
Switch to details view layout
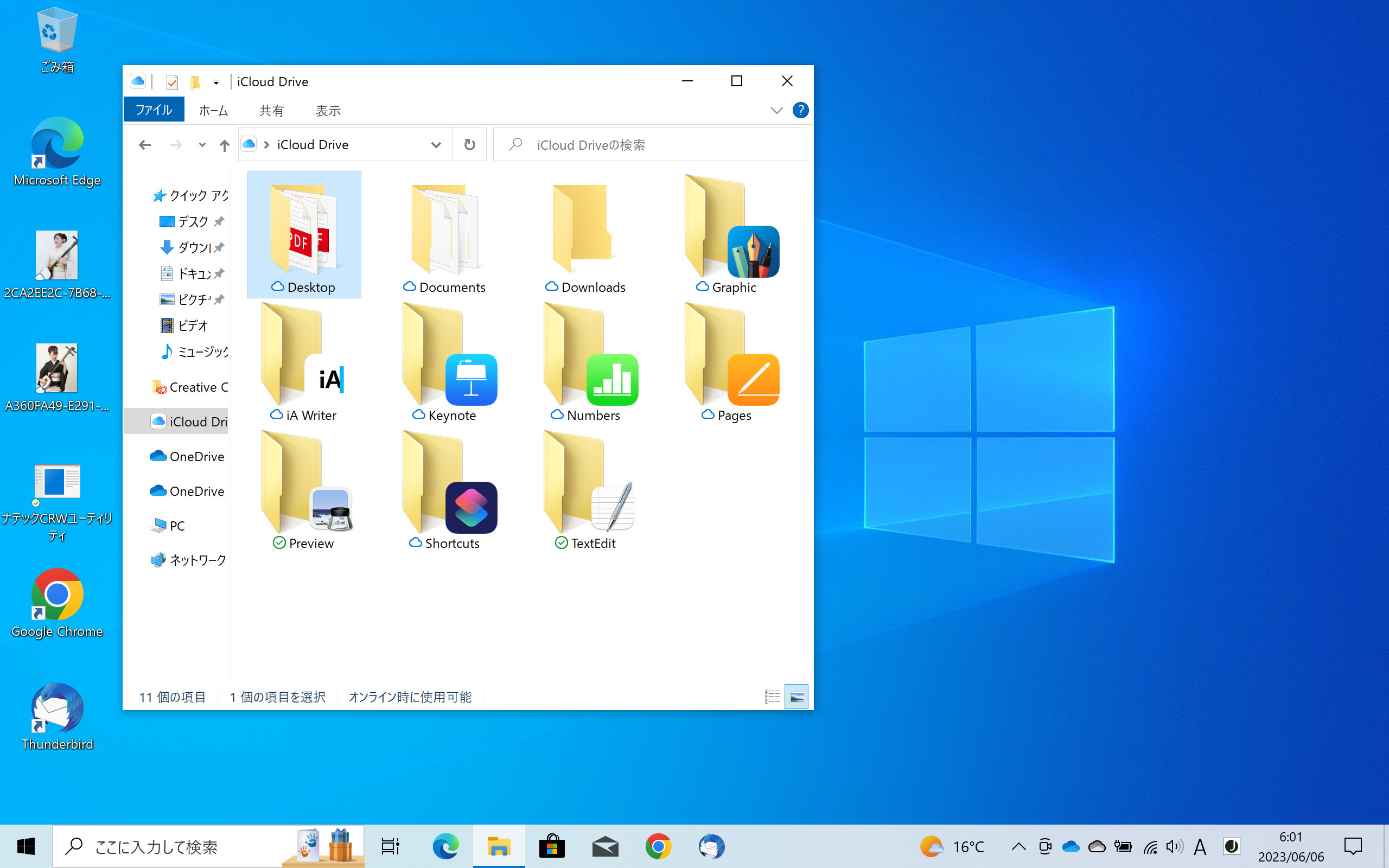pos(772,697)
